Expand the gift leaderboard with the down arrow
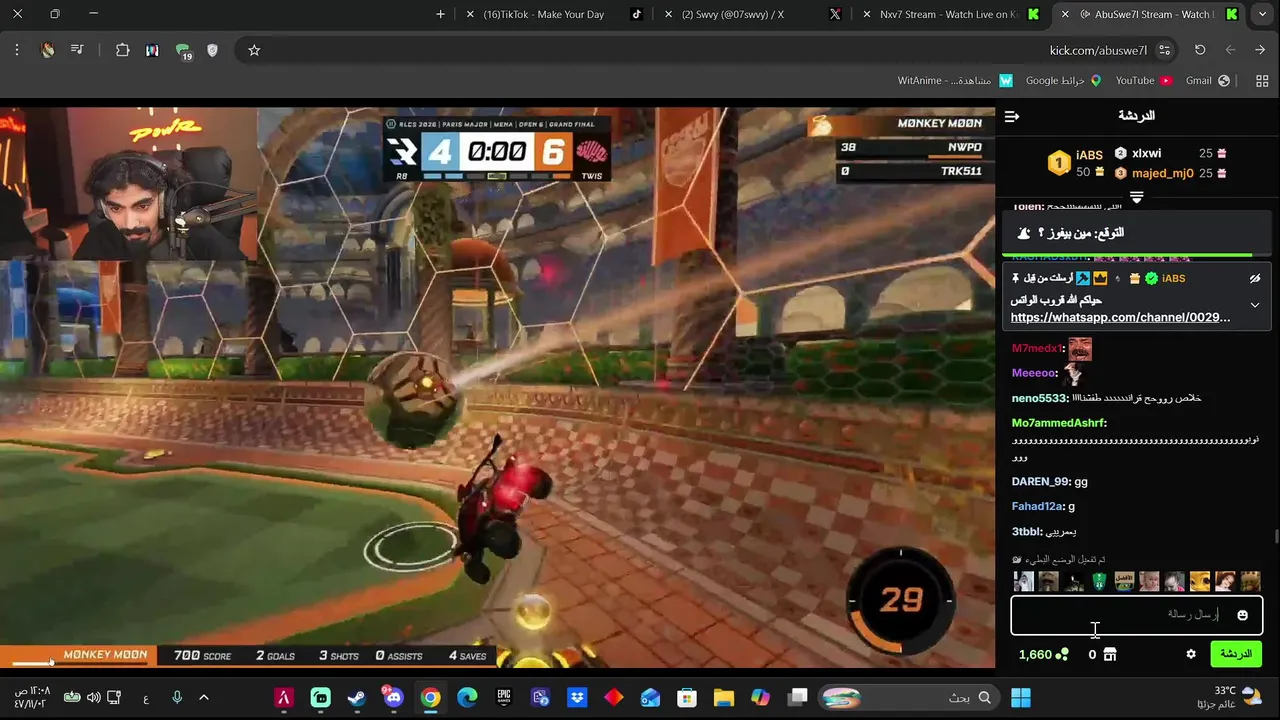Screen dimensions: 1280x720 (x=1136, y=197)
